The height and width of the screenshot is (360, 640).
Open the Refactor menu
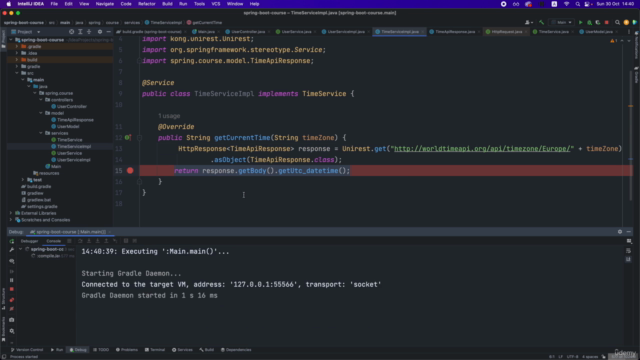147,4
